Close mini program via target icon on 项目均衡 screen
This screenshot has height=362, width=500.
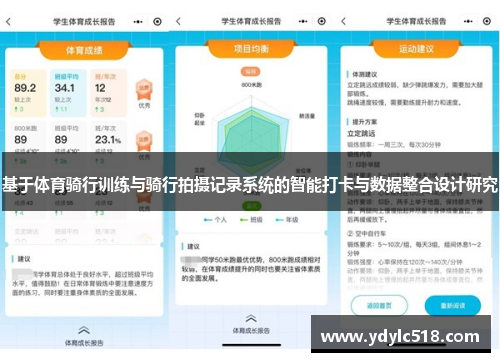(x=322, y=21)
